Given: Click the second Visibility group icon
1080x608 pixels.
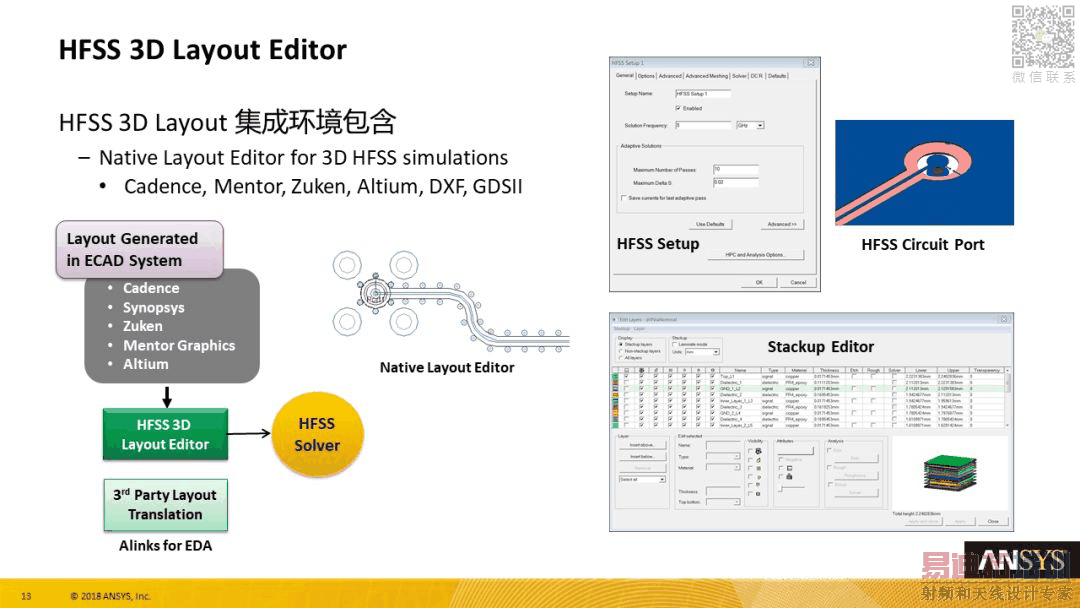Looking at the screenshot, I should tap(758, 460).
